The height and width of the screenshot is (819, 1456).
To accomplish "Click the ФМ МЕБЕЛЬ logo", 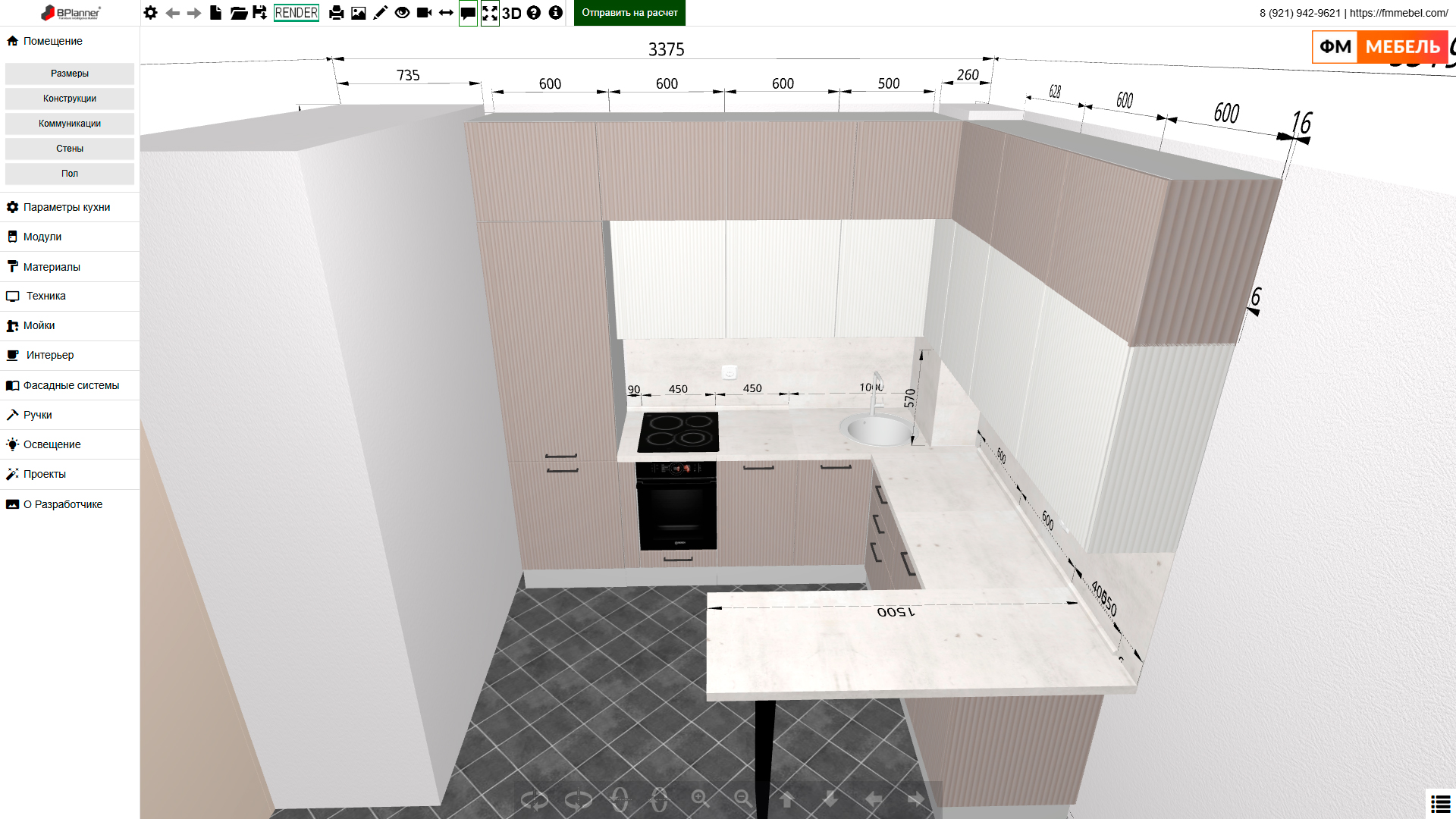I will pos(1379,47).
